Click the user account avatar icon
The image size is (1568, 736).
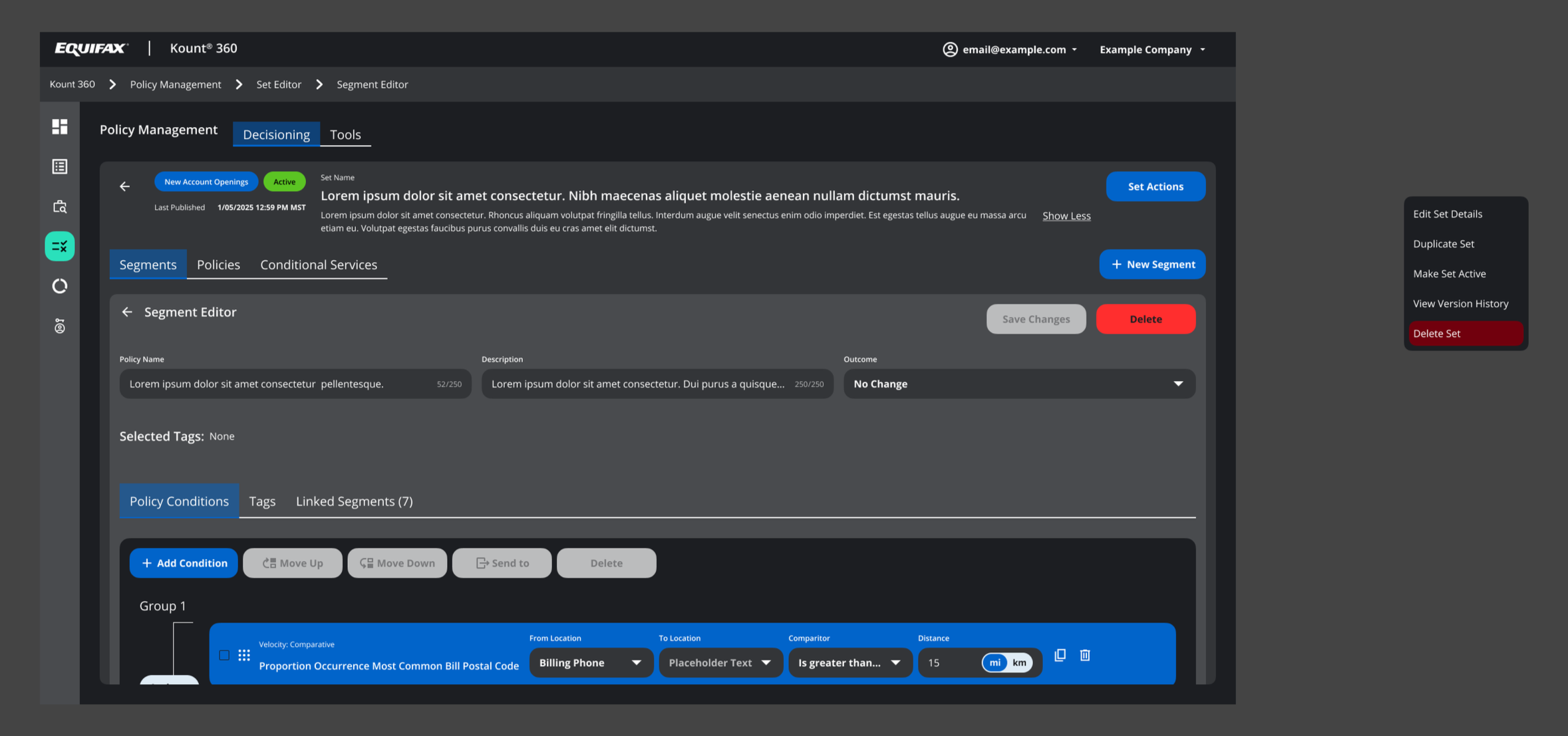click(x=950, y=49)
